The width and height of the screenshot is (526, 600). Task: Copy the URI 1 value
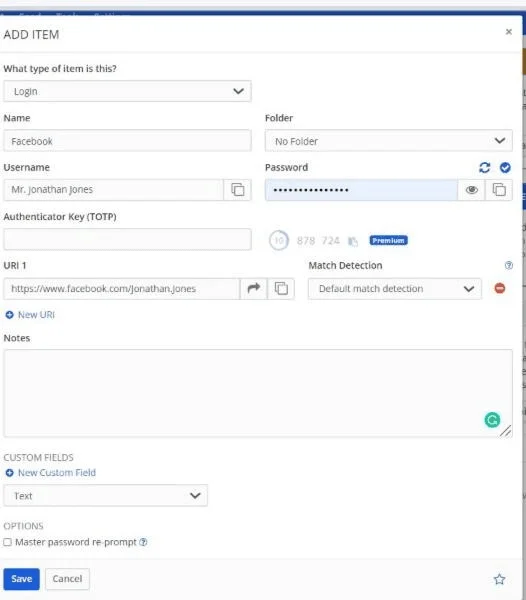click(x=281, y=289)
